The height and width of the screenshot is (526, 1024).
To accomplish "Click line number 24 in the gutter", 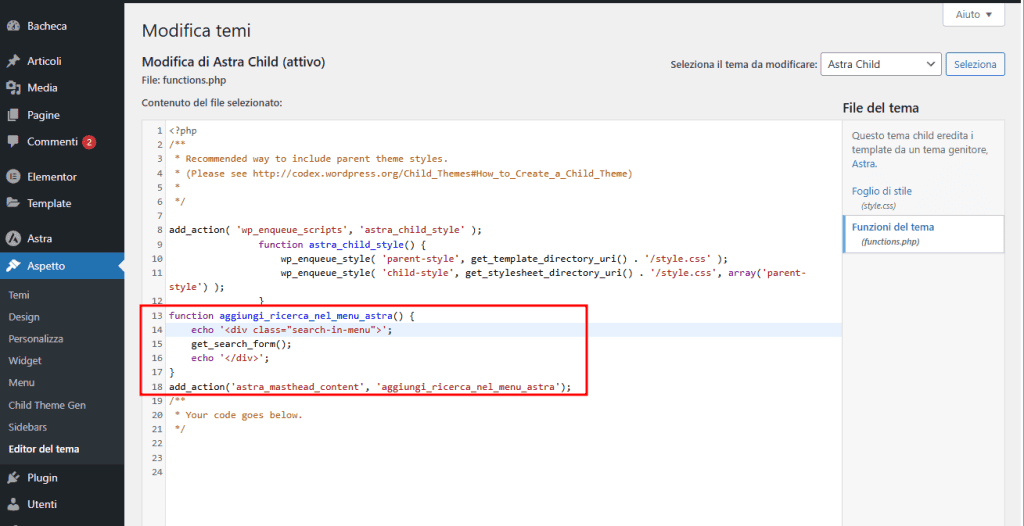I will click(x=157, y=472).
